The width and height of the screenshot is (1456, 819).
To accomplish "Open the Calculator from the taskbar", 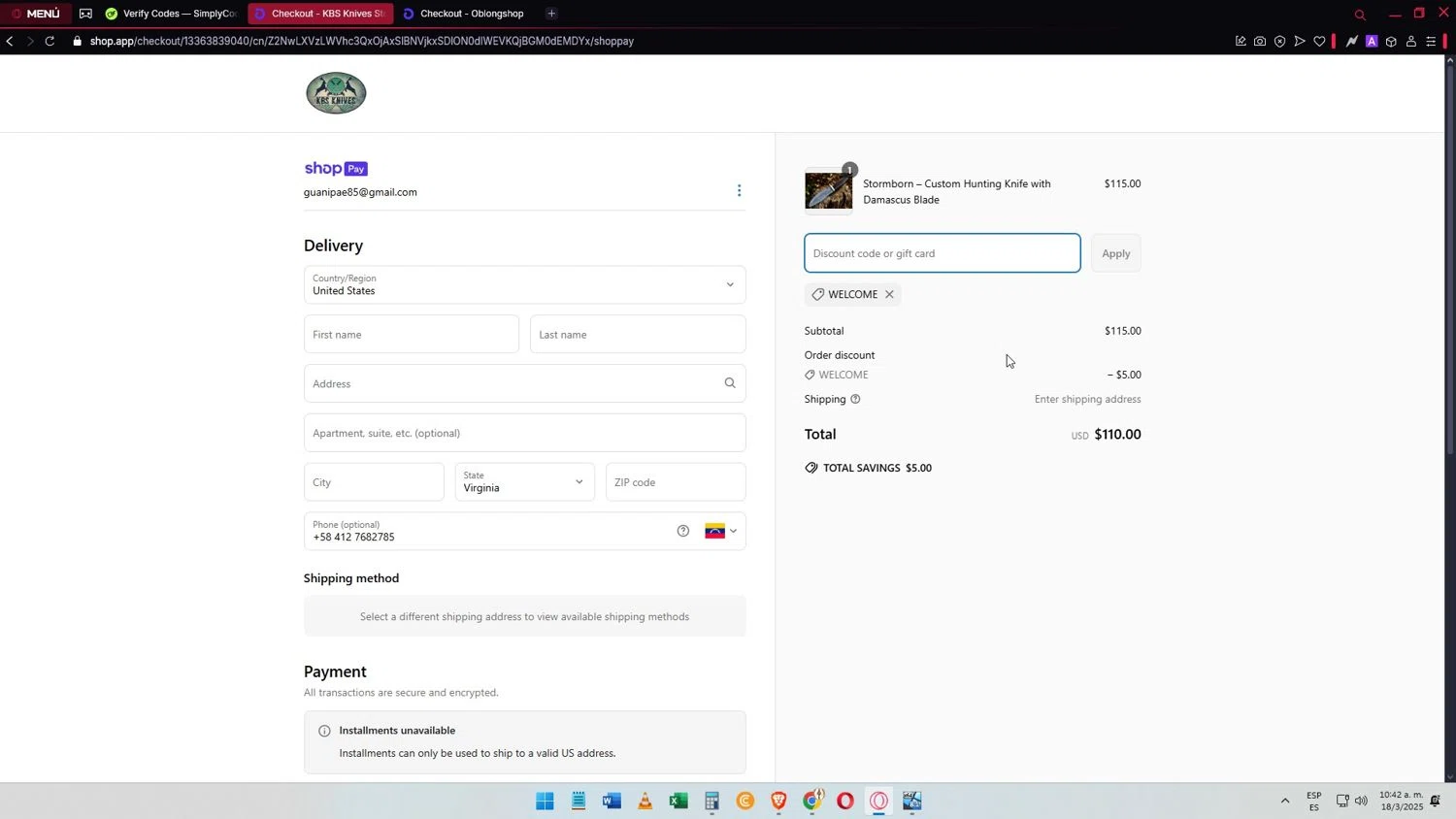I will click(x=711, y=801).
